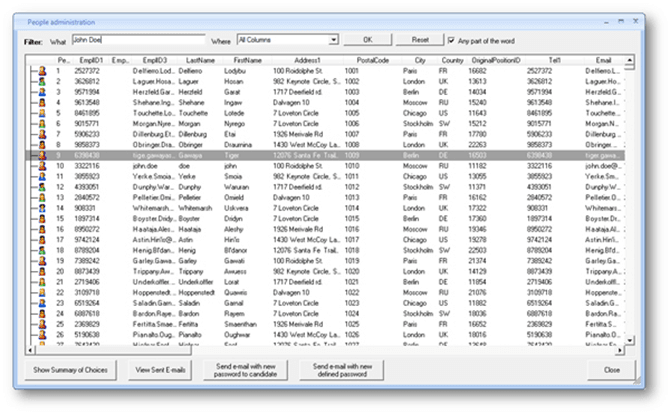Click position ID '22503' cell
The height and width of the screenshot is (414, 670).
tap(477, 250)
